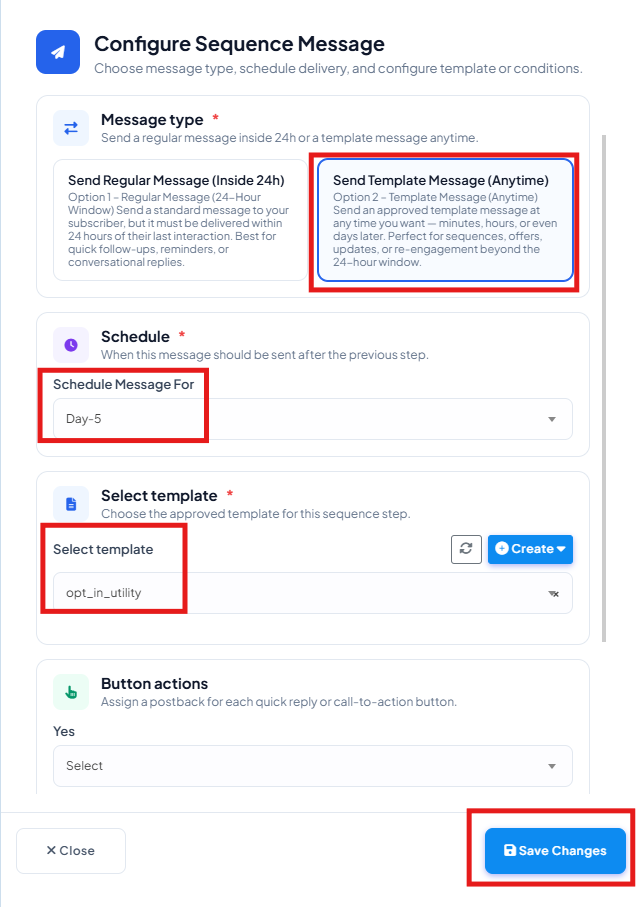Click the Select placeholder under Yes
This screenshot has width=636, height=907.
(84, 766)
